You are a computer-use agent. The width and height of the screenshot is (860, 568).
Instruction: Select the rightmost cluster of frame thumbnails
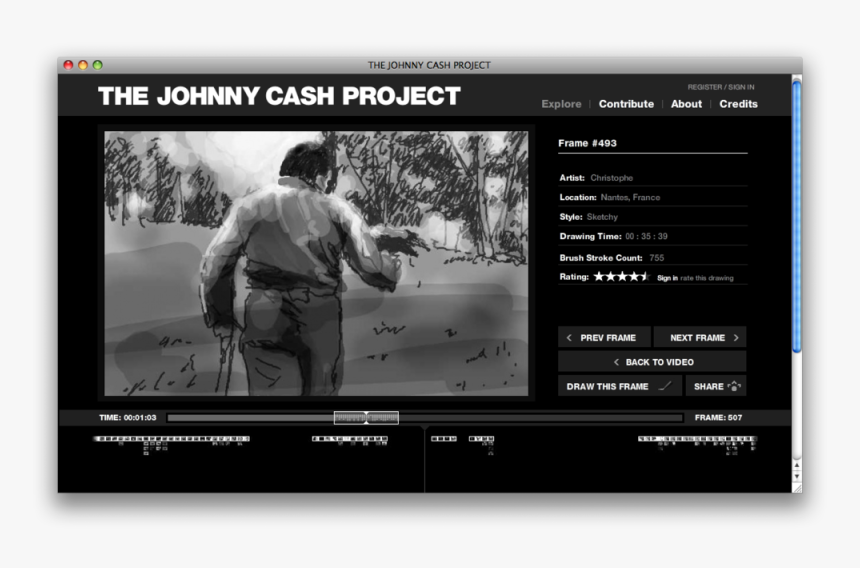click(698, 445)
